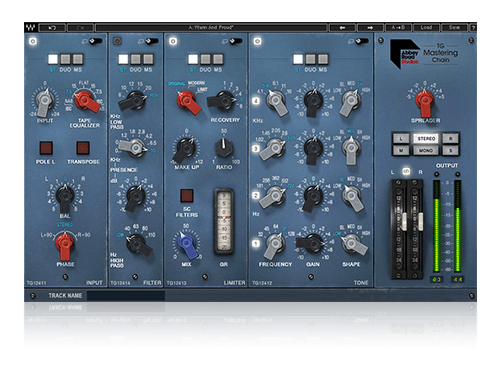Select tone band 4 number button

pyautogui.click(x=256, y=100)
